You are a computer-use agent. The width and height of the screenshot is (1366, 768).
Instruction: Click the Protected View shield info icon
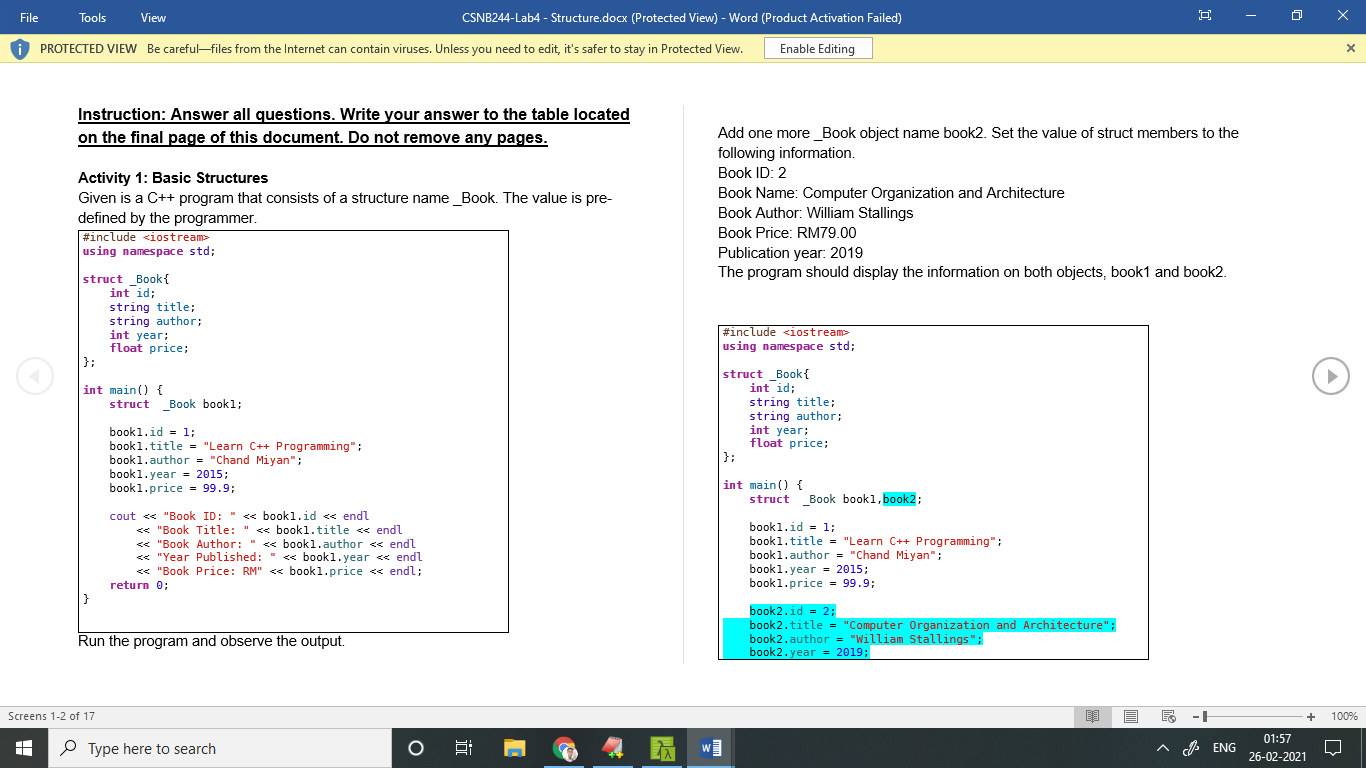tap(19, 48)
